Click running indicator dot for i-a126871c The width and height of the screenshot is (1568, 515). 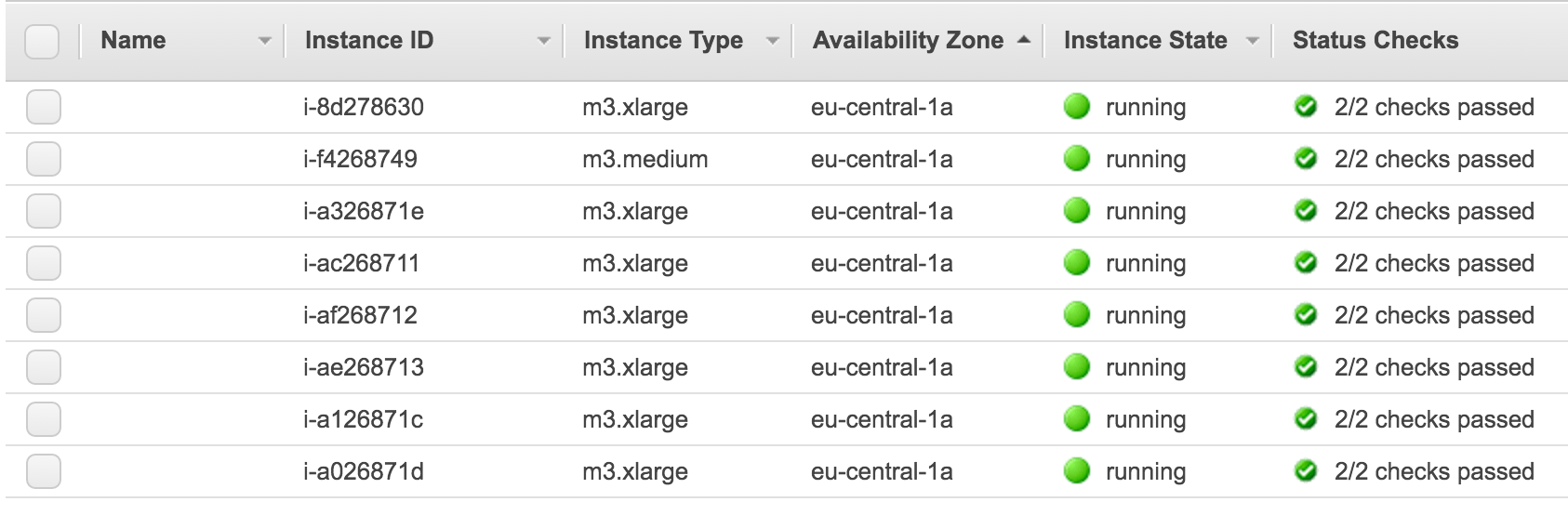coord(1076,420)
